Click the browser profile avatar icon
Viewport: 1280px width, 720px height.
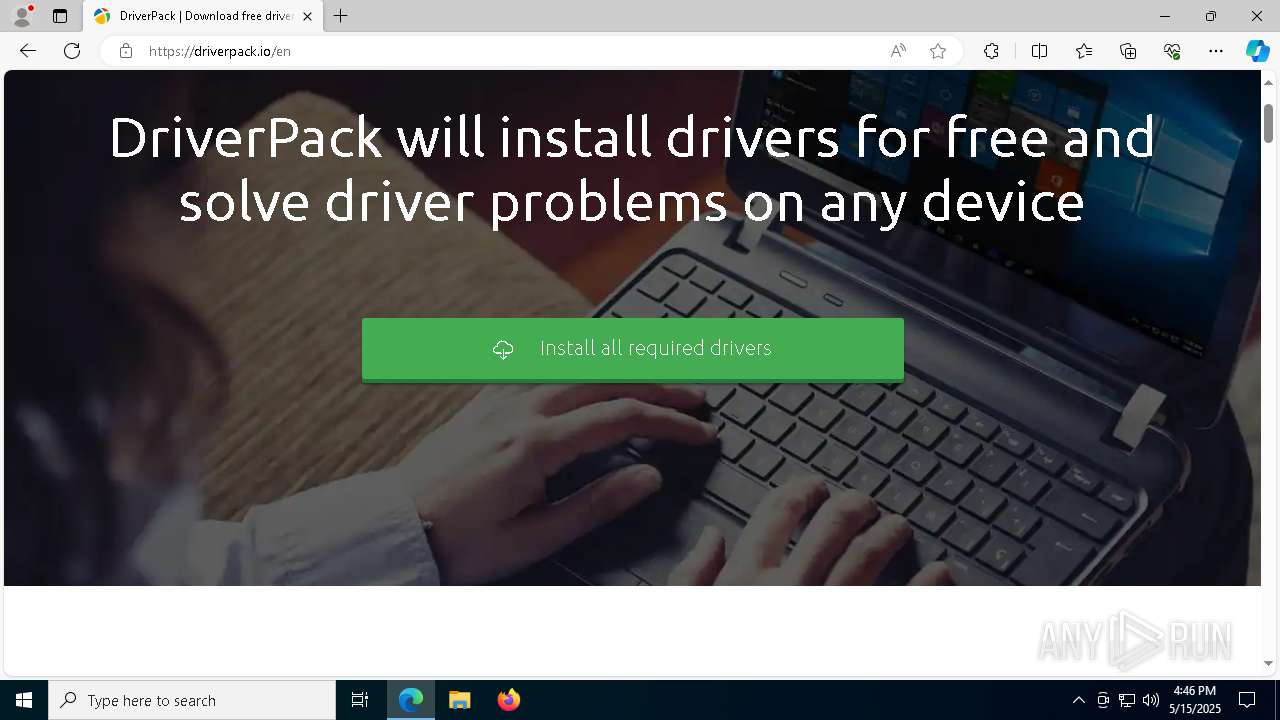pyautogui.click(x=22, y=16)
